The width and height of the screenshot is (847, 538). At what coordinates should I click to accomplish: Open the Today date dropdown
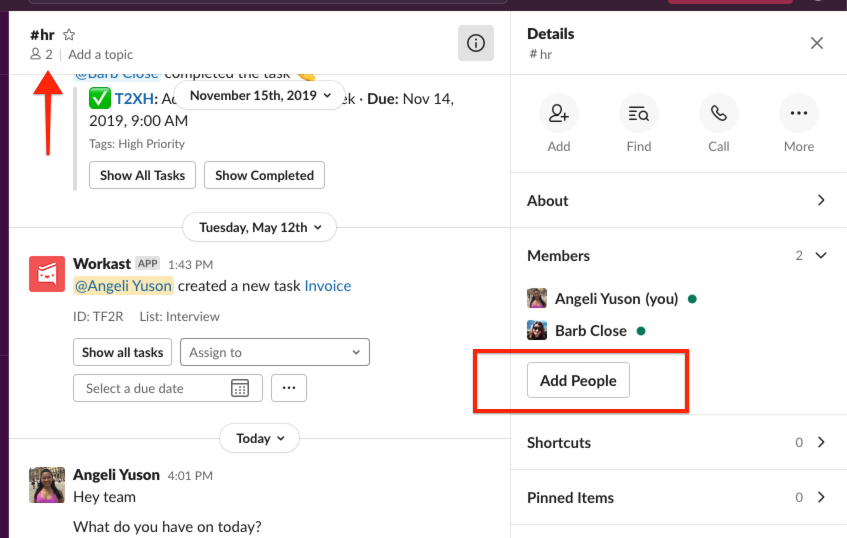(259, 438)
